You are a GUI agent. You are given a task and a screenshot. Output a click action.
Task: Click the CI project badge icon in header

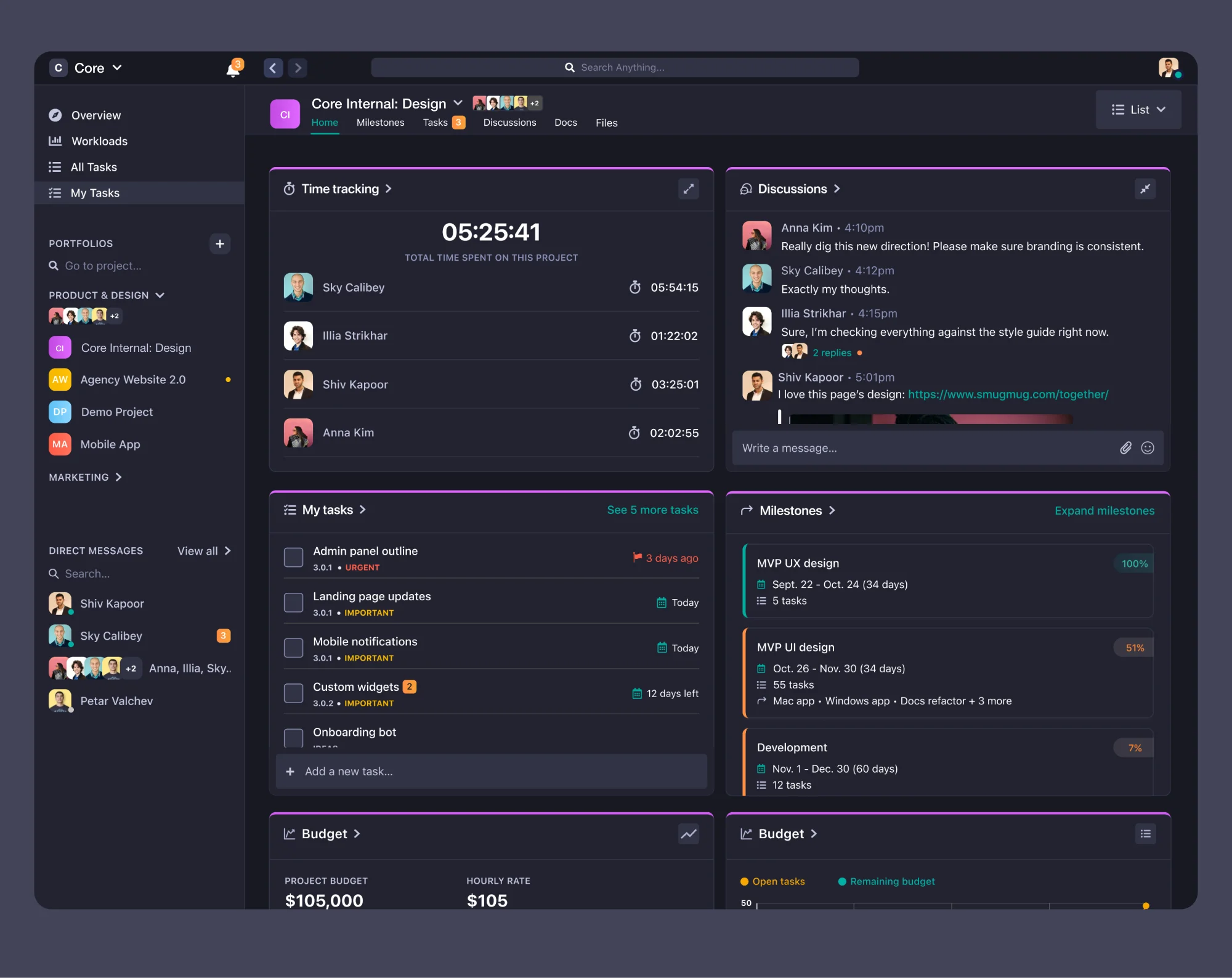coord(285,114)
